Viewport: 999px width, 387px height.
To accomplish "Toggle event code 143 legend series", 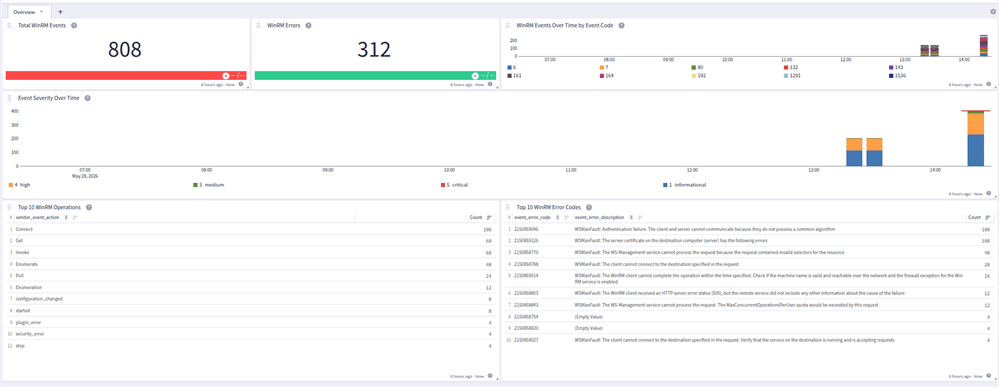I will (x=896, y=67).
